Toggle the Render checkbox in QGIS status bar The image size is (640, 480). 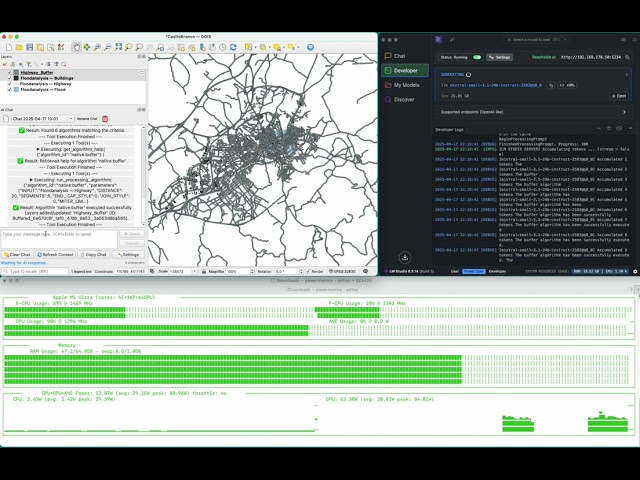point(308,271)
